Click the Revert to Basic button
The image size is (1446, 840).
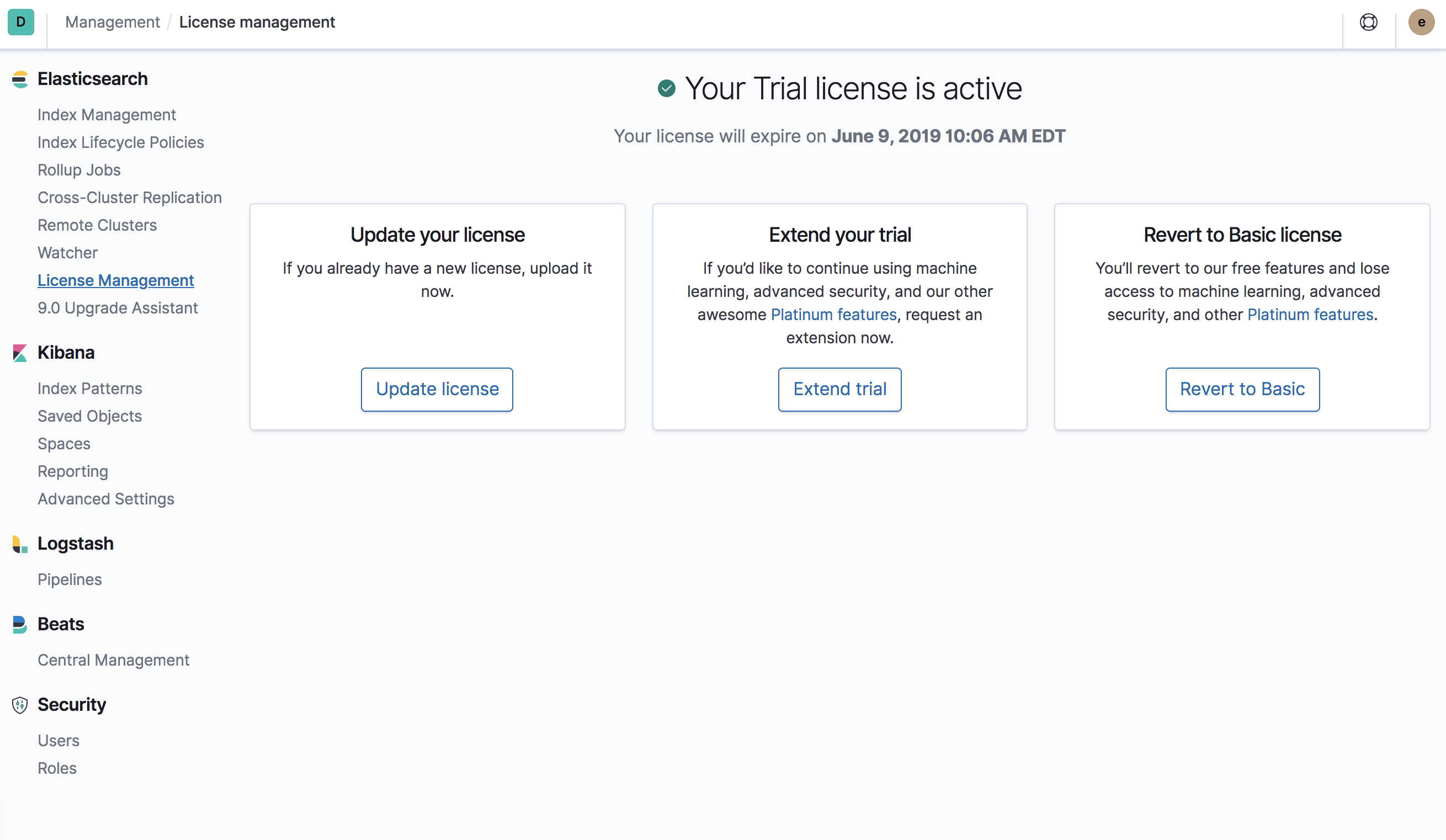(x=1242, y=389)
